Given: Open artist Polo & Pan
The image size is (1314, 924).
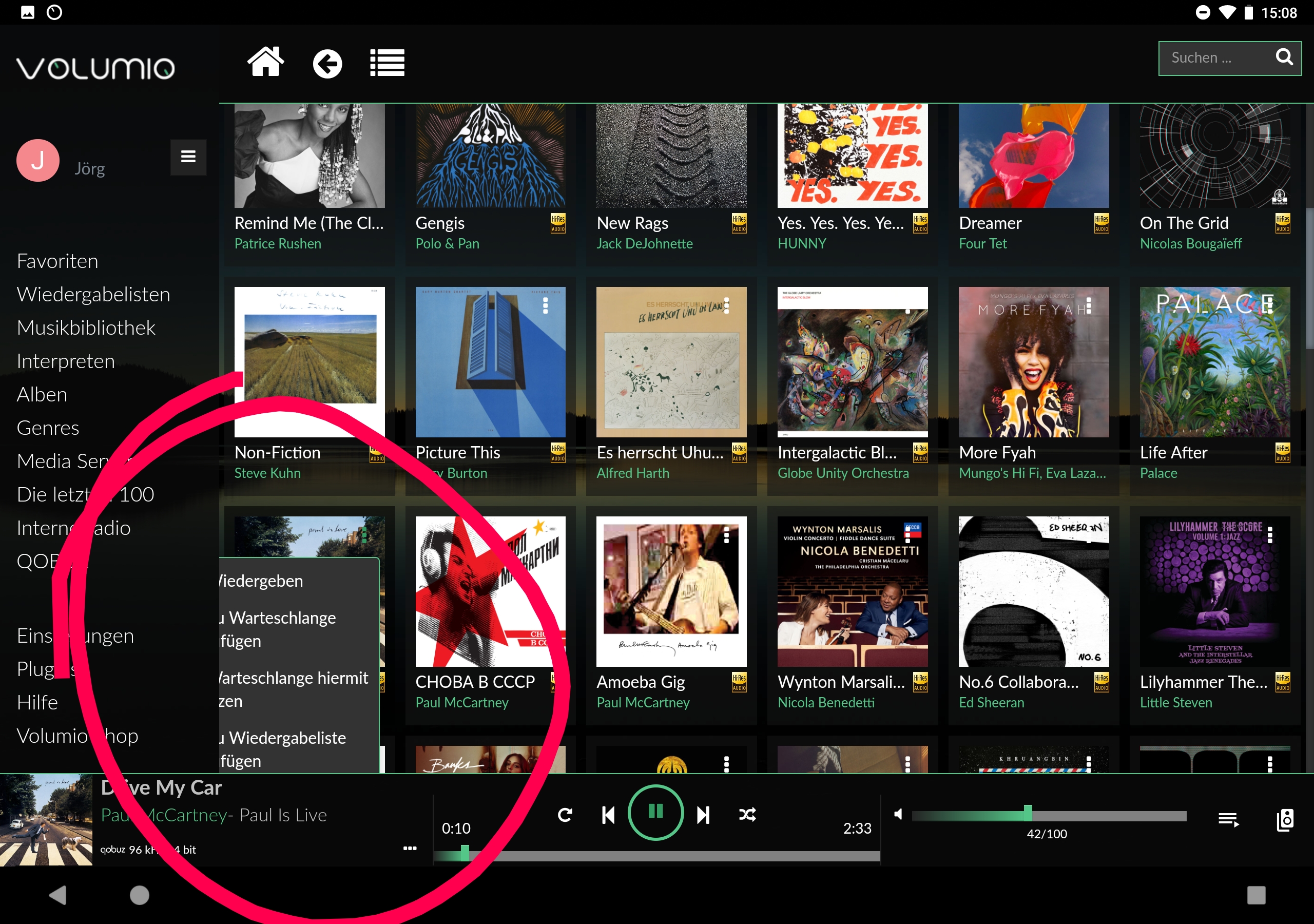Looking at the screenshot, I should [x=447, y=243].
